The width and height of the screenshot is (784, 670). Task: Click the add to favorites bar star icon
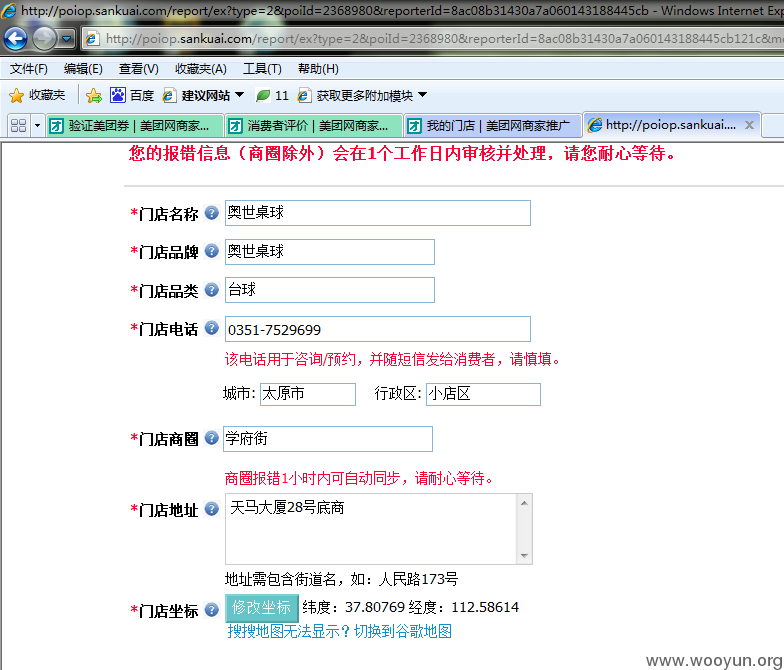[x=94, y=96]
